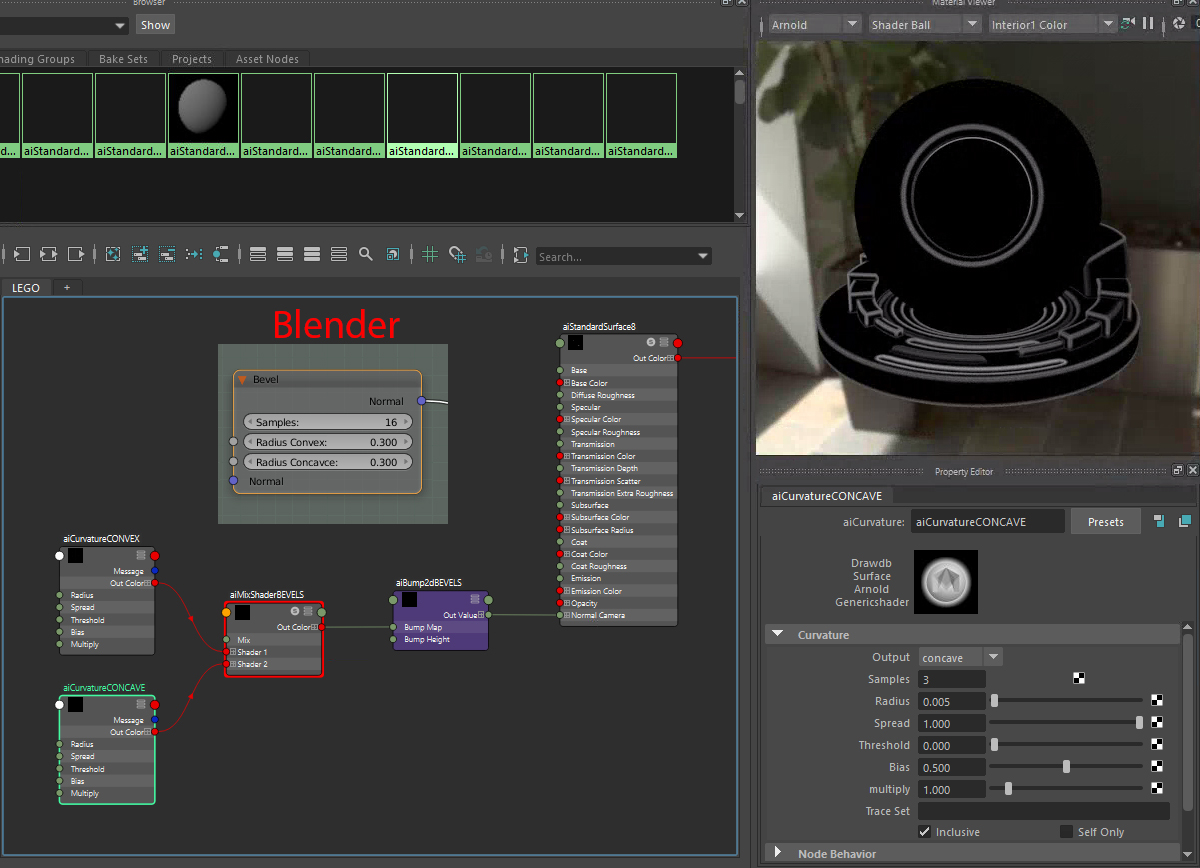Pause the Material Viewer render
The height and width of the screenshot is (868, 1200).
click(1148, 23)
